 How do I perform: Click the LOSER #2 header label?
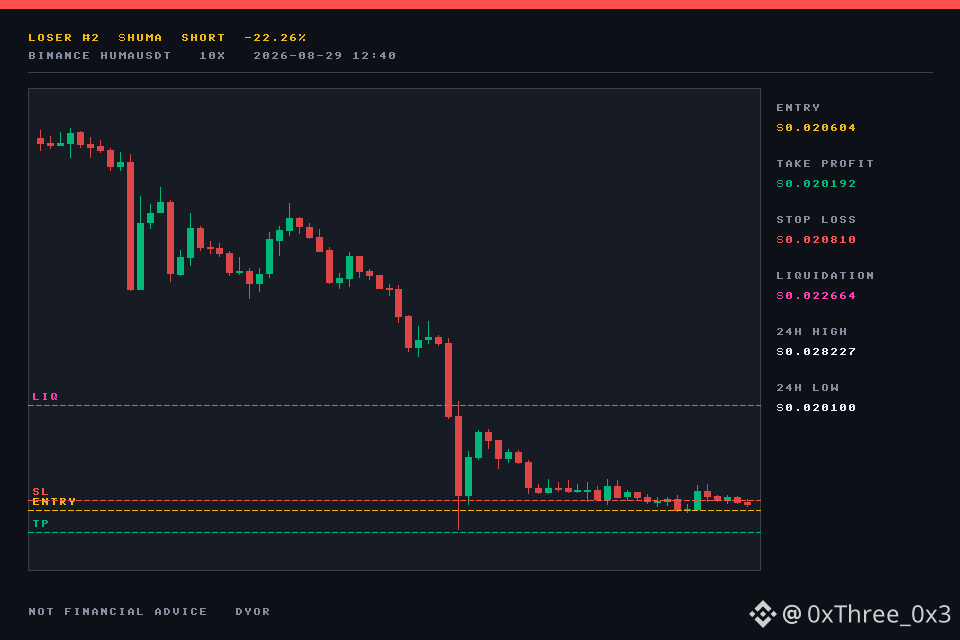tap(64, 37)
